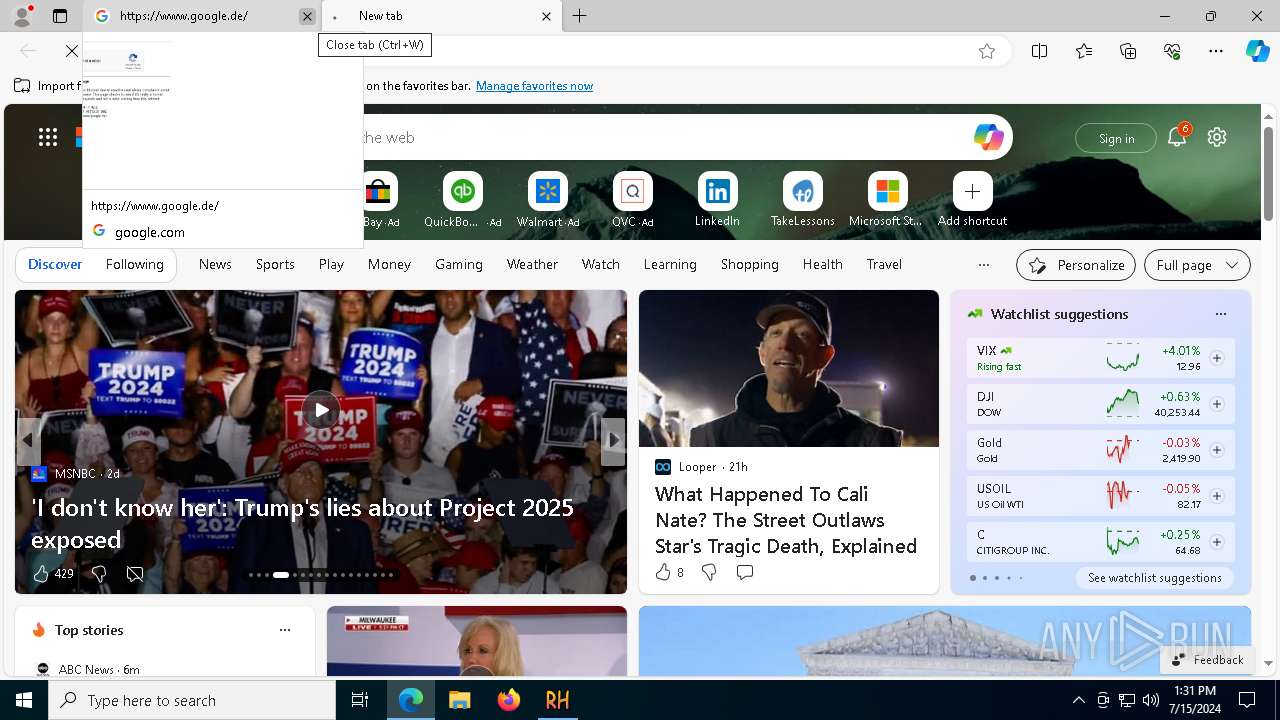Open the Favorites list icon
1280x720 pixels.
click(1084, 51)
